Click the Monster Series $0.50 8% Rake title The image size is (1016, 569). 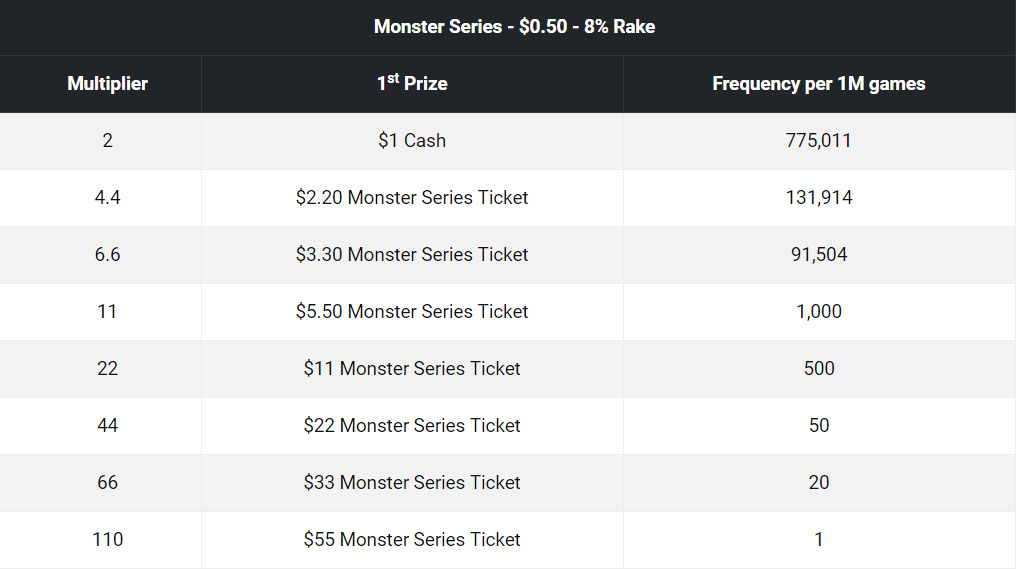tap(514, 27)
